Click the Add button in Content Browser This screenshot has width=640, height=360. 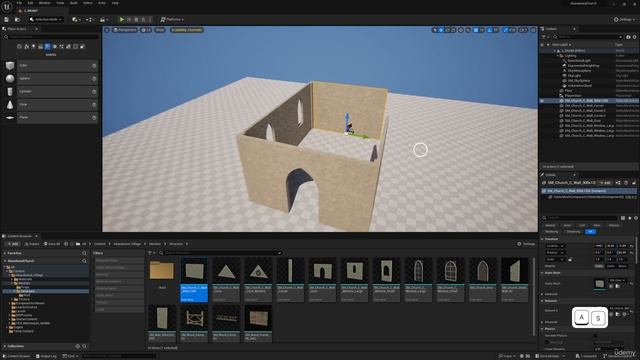click(13, 244)
